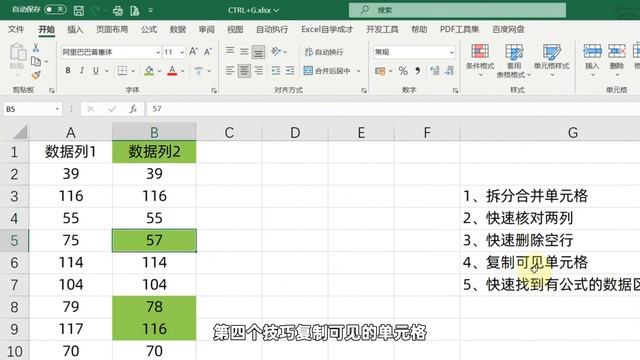Click the Cut scissors icon
Viewport: 640px width, 360px height.
(x=36, y=48)
